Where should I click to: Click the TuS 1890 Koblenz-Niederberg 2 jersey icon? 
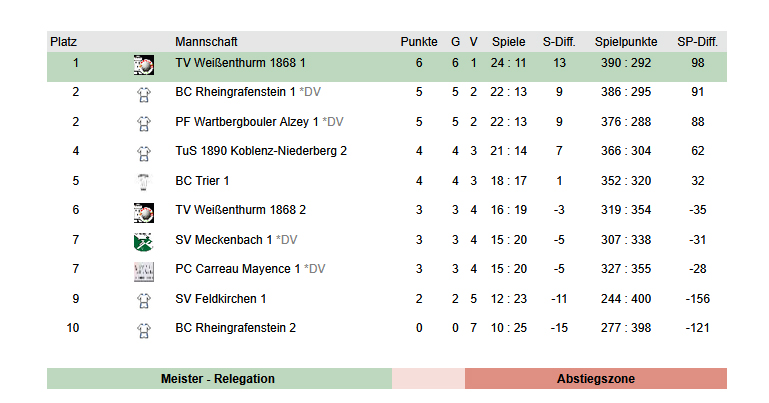(143, 152)
